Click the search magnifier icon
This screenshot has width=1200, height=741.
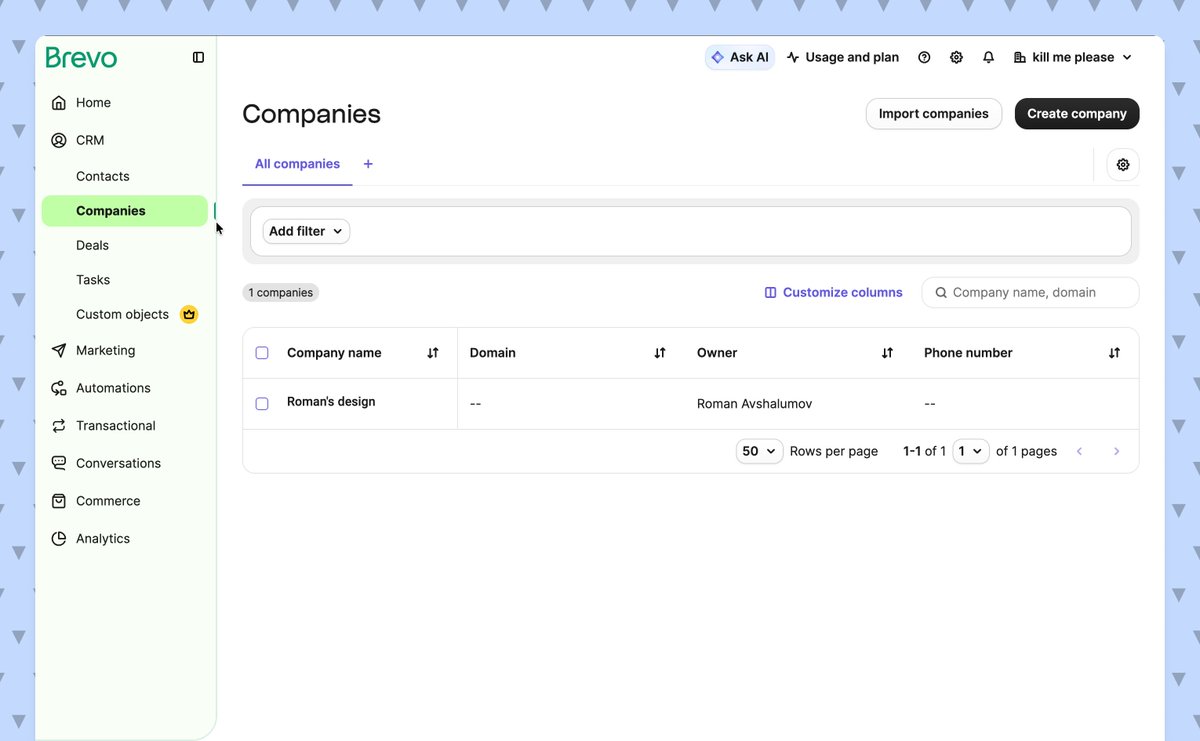coord(941,293)
